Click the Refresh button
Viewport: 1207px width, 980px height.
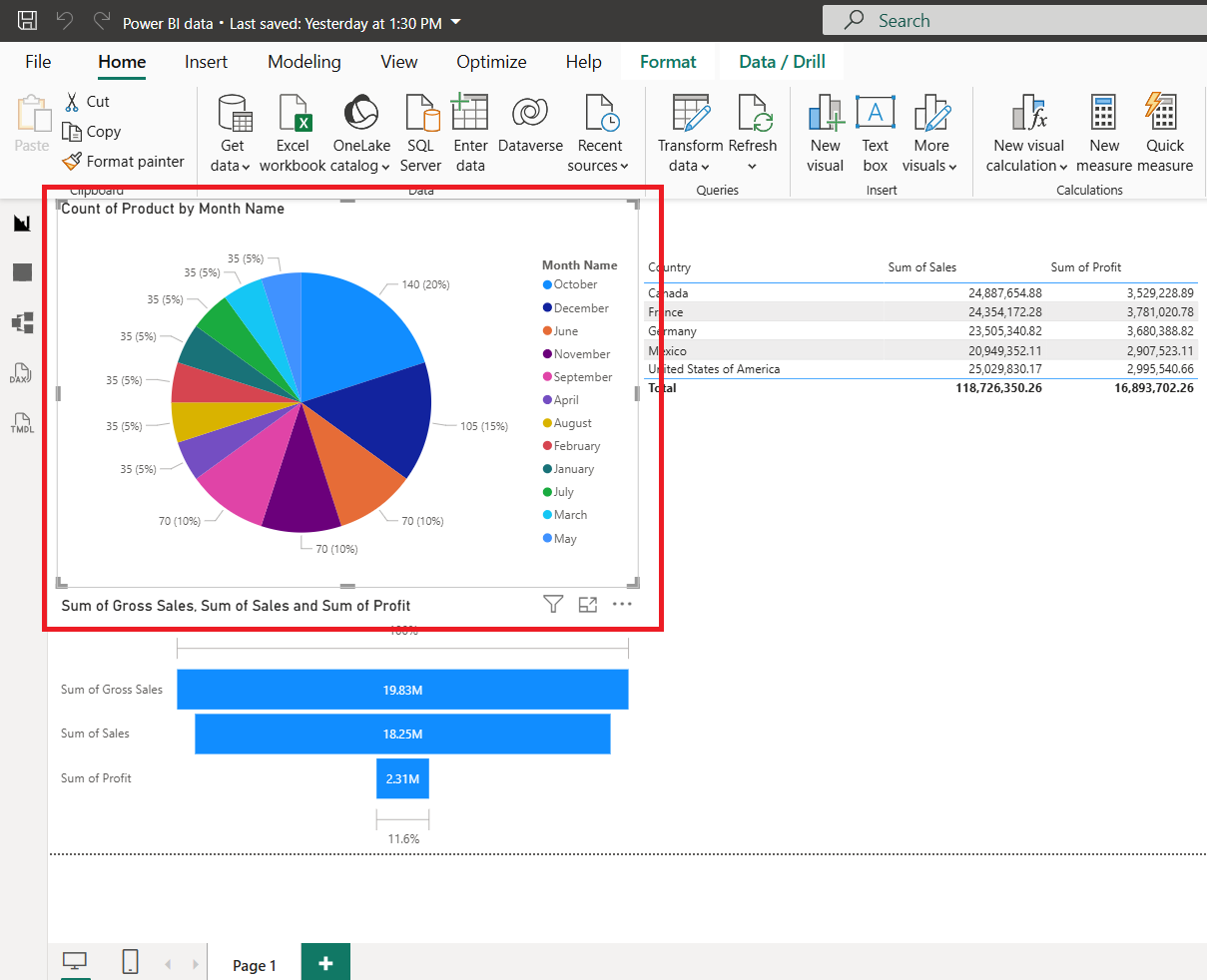(x=753, y=134)
